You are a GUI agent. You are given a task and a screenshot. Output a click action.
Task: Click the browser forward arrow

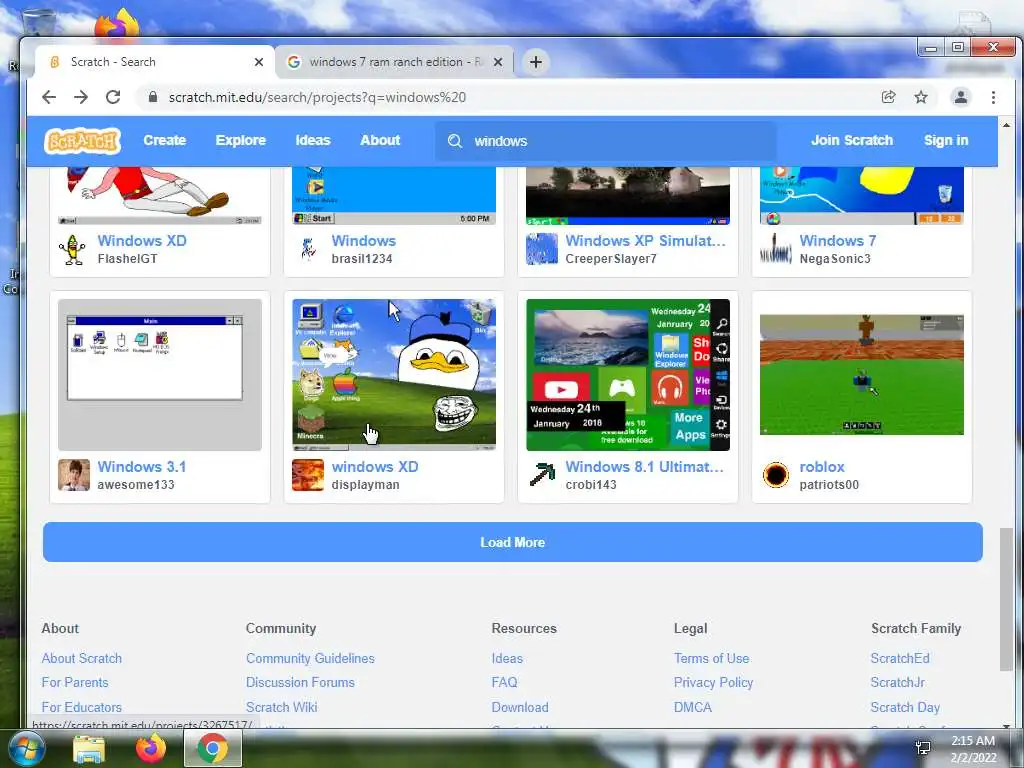81,97
